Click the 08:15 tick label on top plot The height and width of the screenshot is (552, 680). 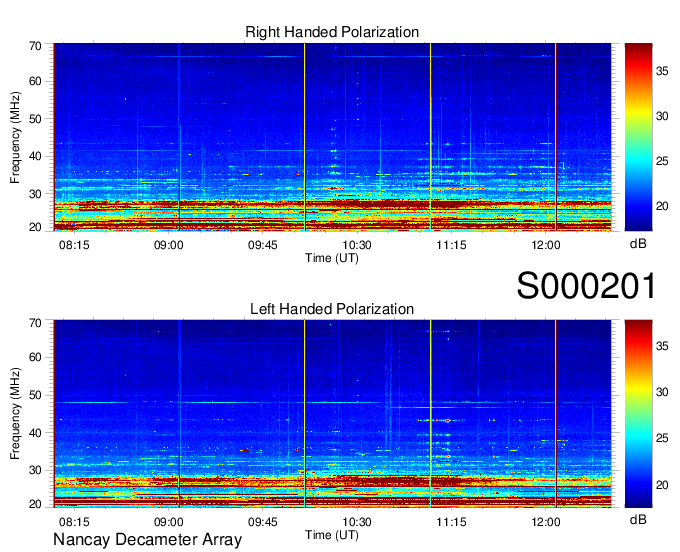click(74, 245)
